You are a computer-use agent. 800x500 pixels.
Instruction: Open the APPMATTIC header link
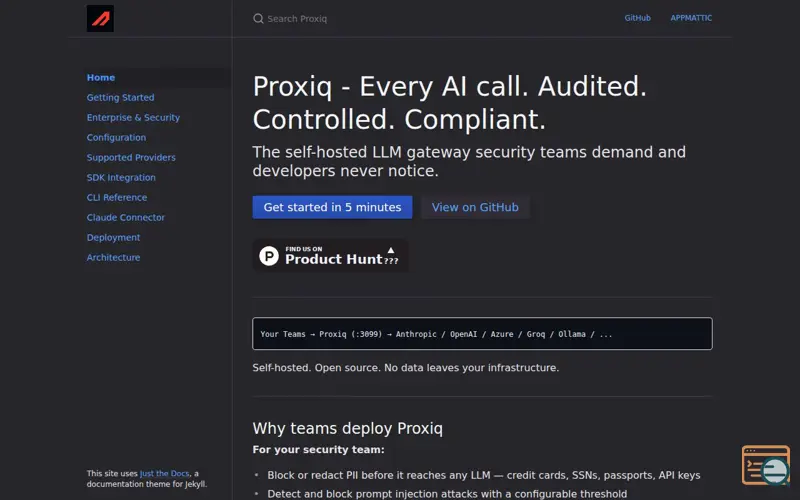click(x=691, y=18)
